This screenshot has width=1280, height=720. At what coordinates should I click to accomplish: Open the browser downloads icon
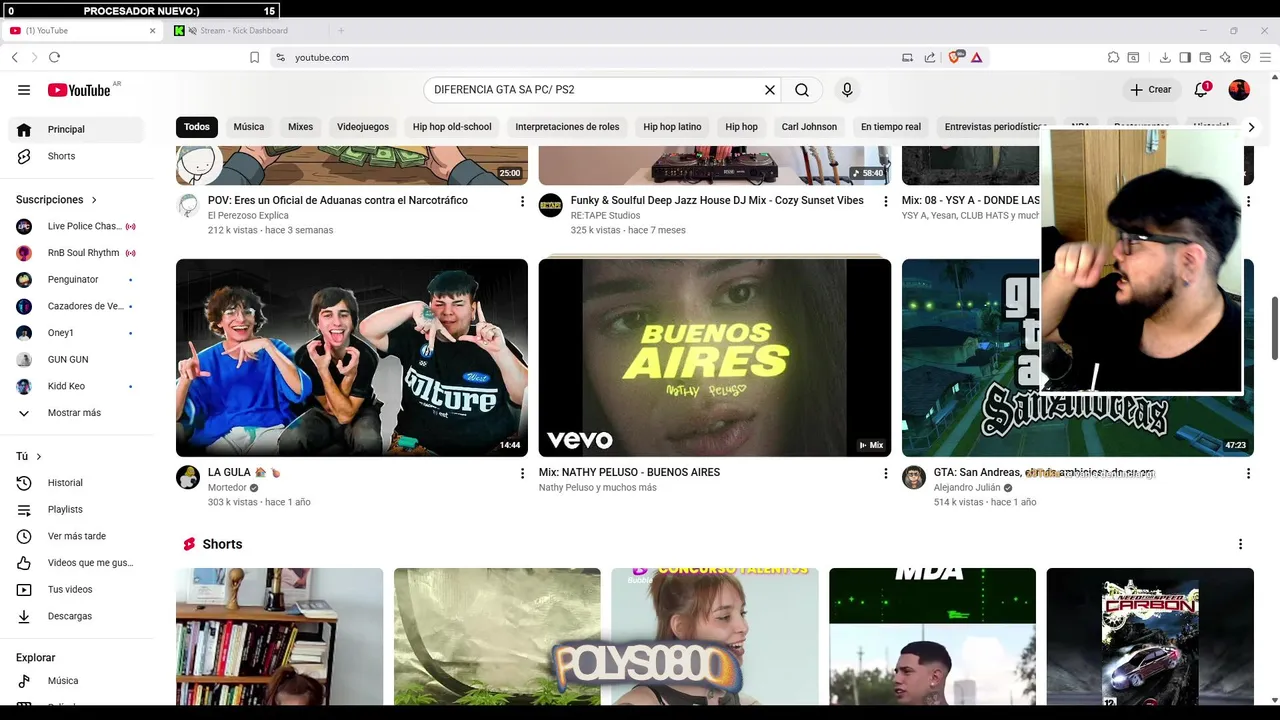point(1165,57)
